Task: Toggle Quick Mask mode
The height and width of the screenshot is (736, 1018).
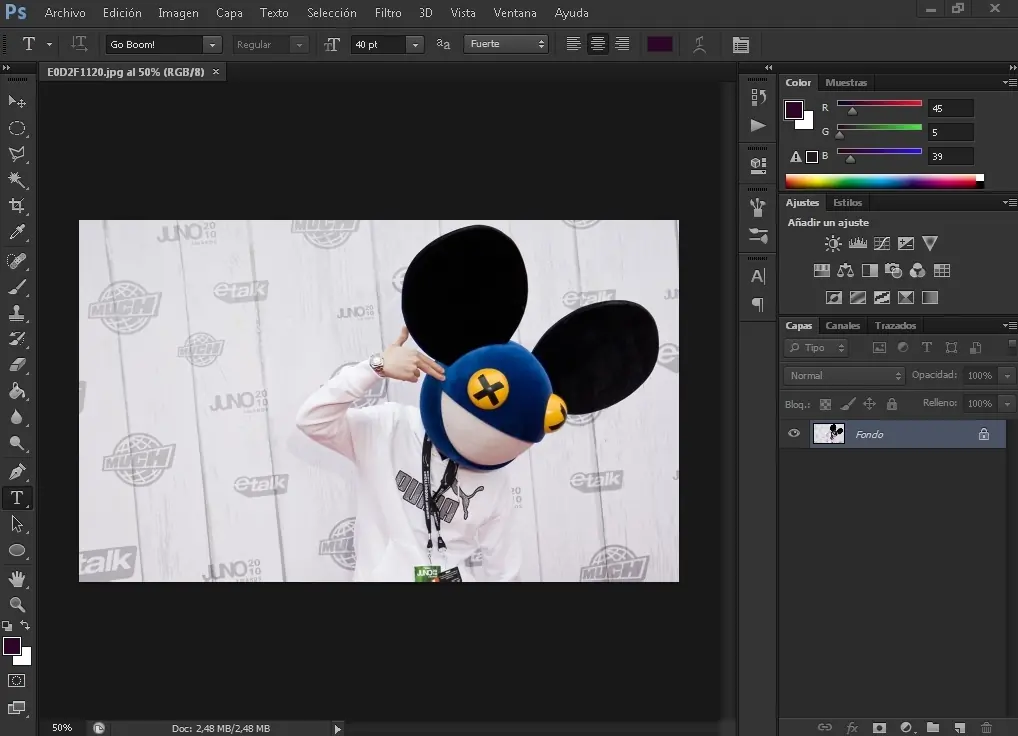Action: click(x=17, y=681)
